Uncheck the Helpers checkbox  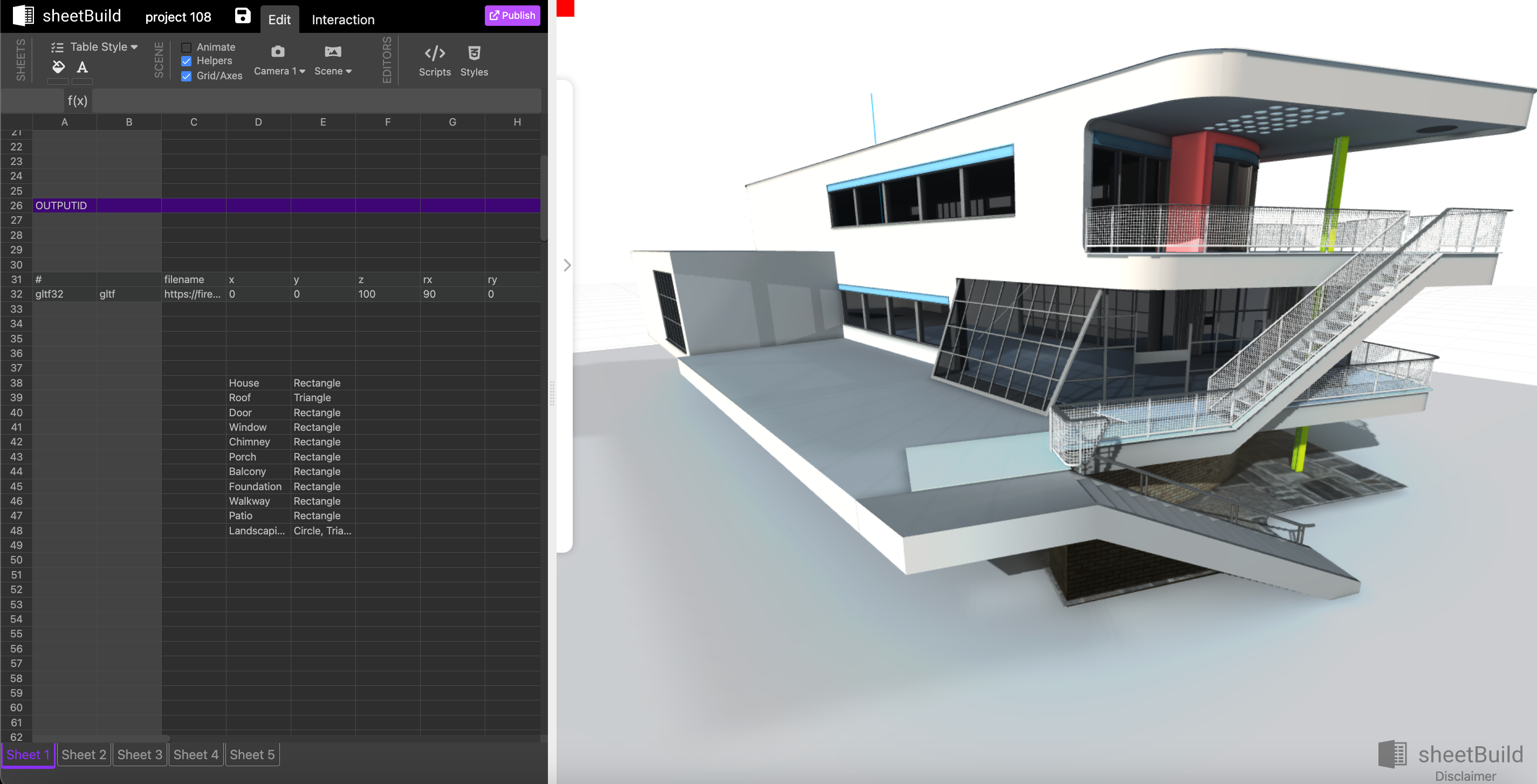coord(186,61)
